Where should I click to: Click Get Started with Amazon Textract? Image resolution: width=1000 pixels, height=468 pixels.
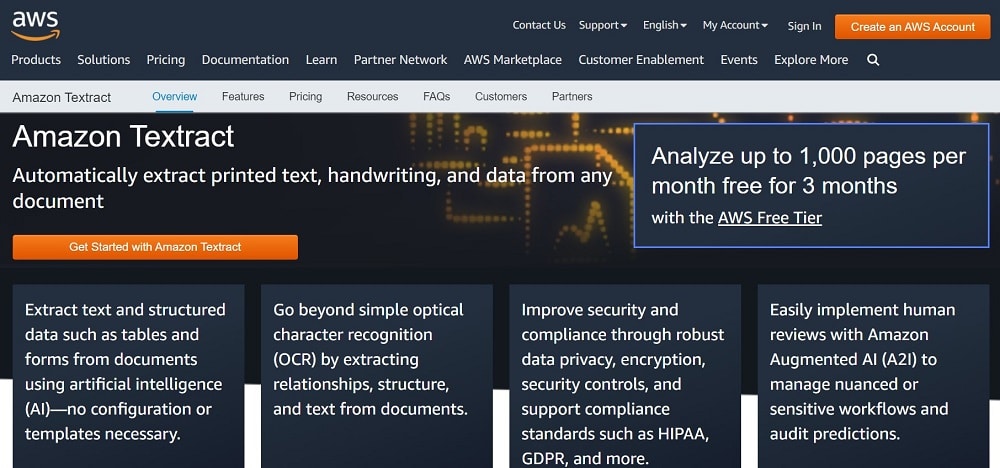click(x=155, y=247)
